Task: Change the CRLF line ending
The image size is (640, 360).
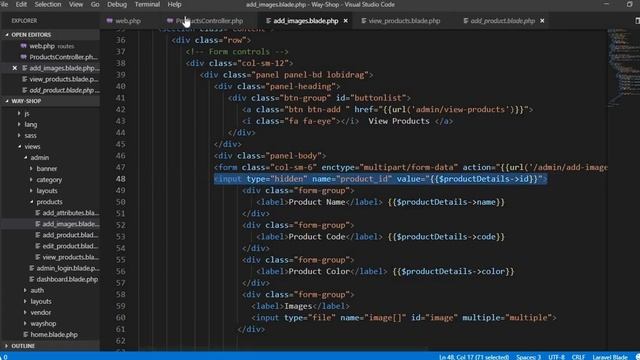Action: (578, 357)
